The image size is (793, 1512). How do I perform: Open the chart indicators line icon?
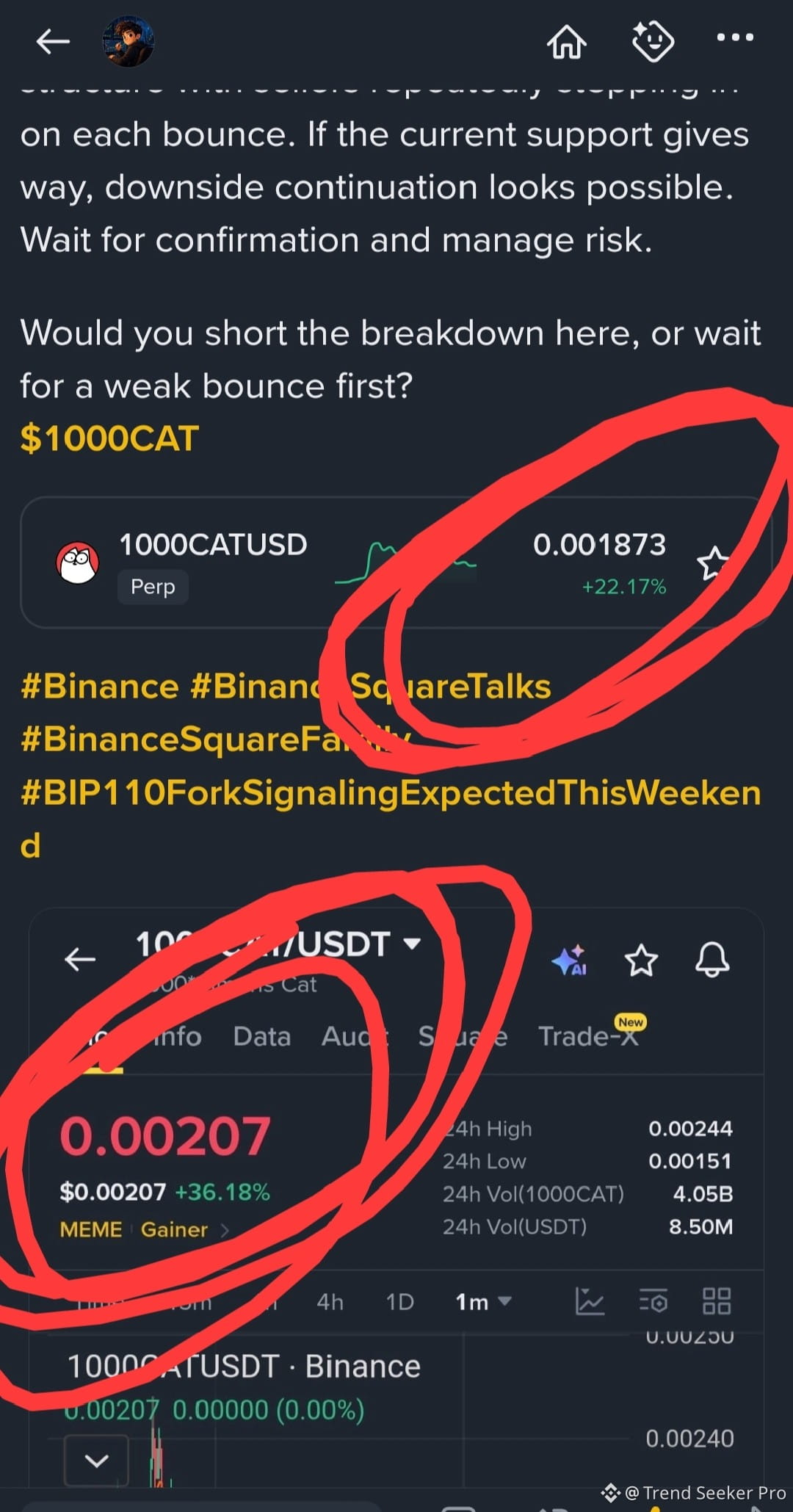tap(590, 1302)
